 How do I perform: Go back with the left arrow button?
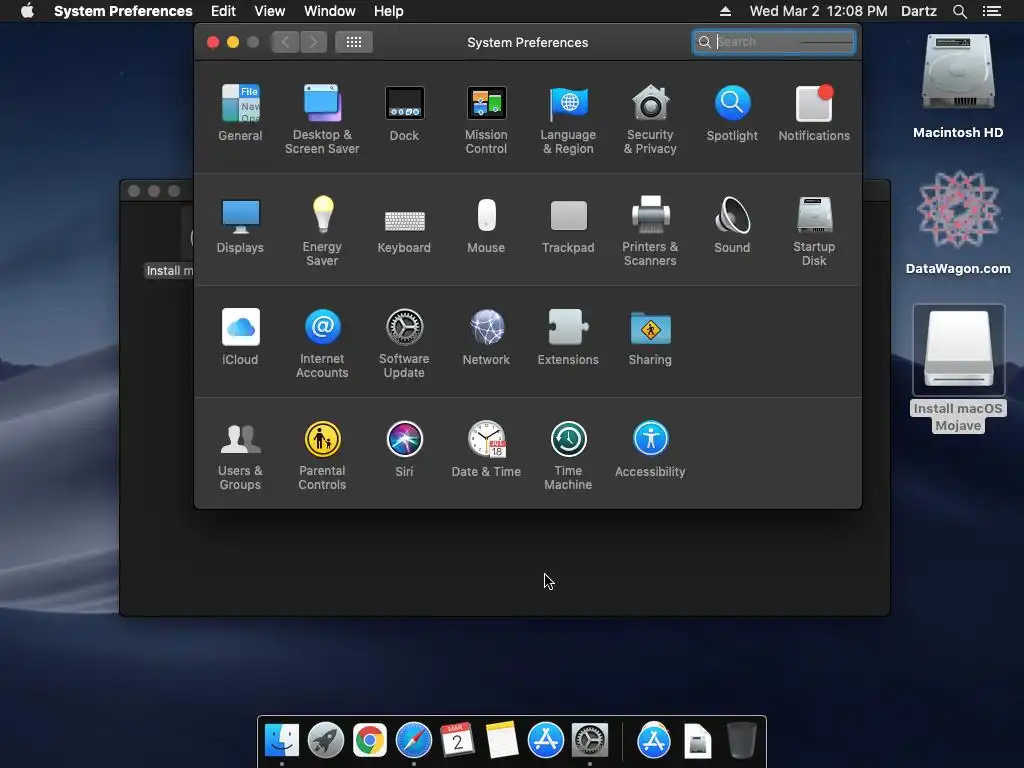285,42
